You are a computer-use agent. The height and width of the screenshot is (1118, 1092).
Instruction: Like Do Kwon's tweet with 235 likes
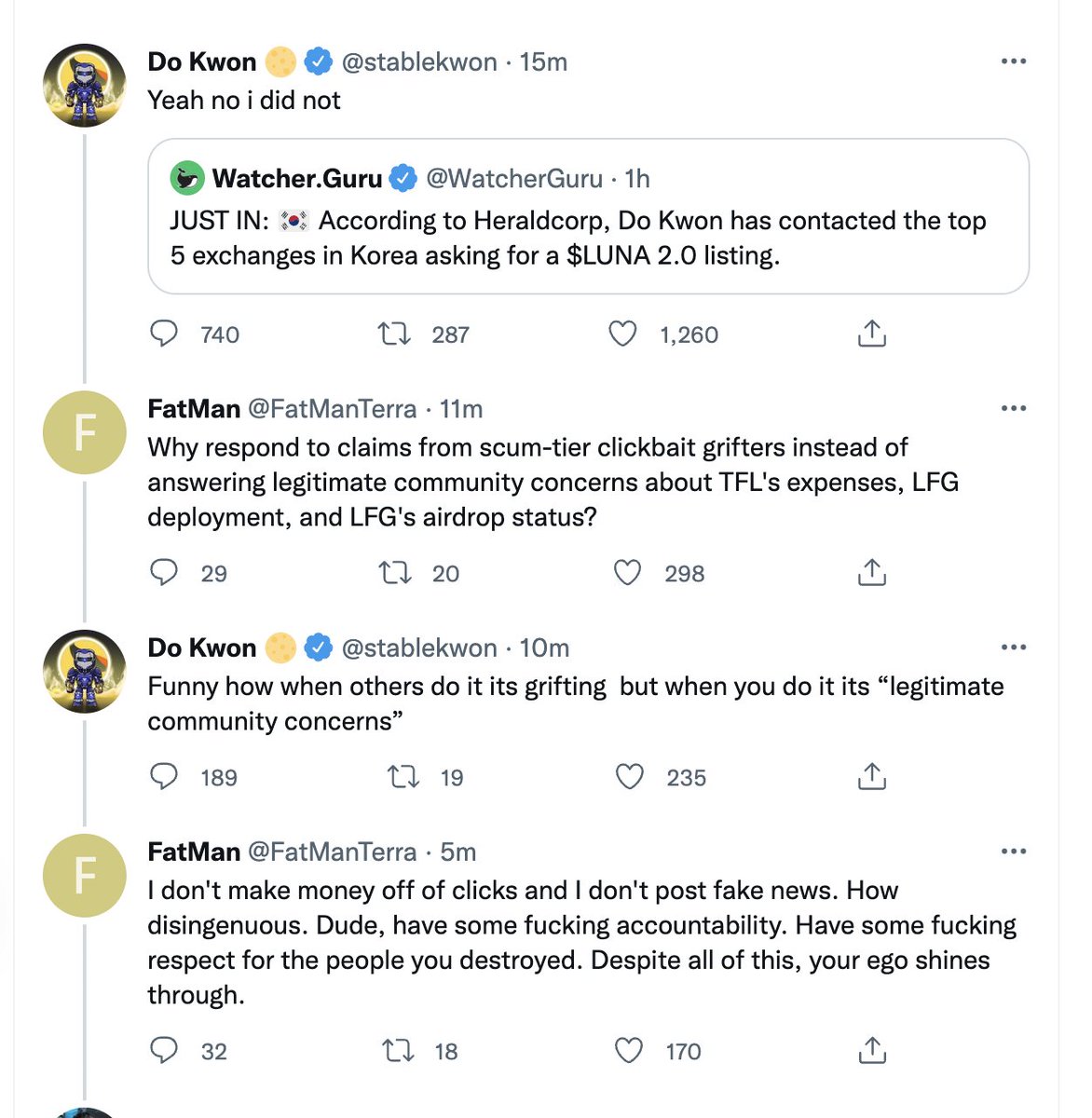point(630,776)
